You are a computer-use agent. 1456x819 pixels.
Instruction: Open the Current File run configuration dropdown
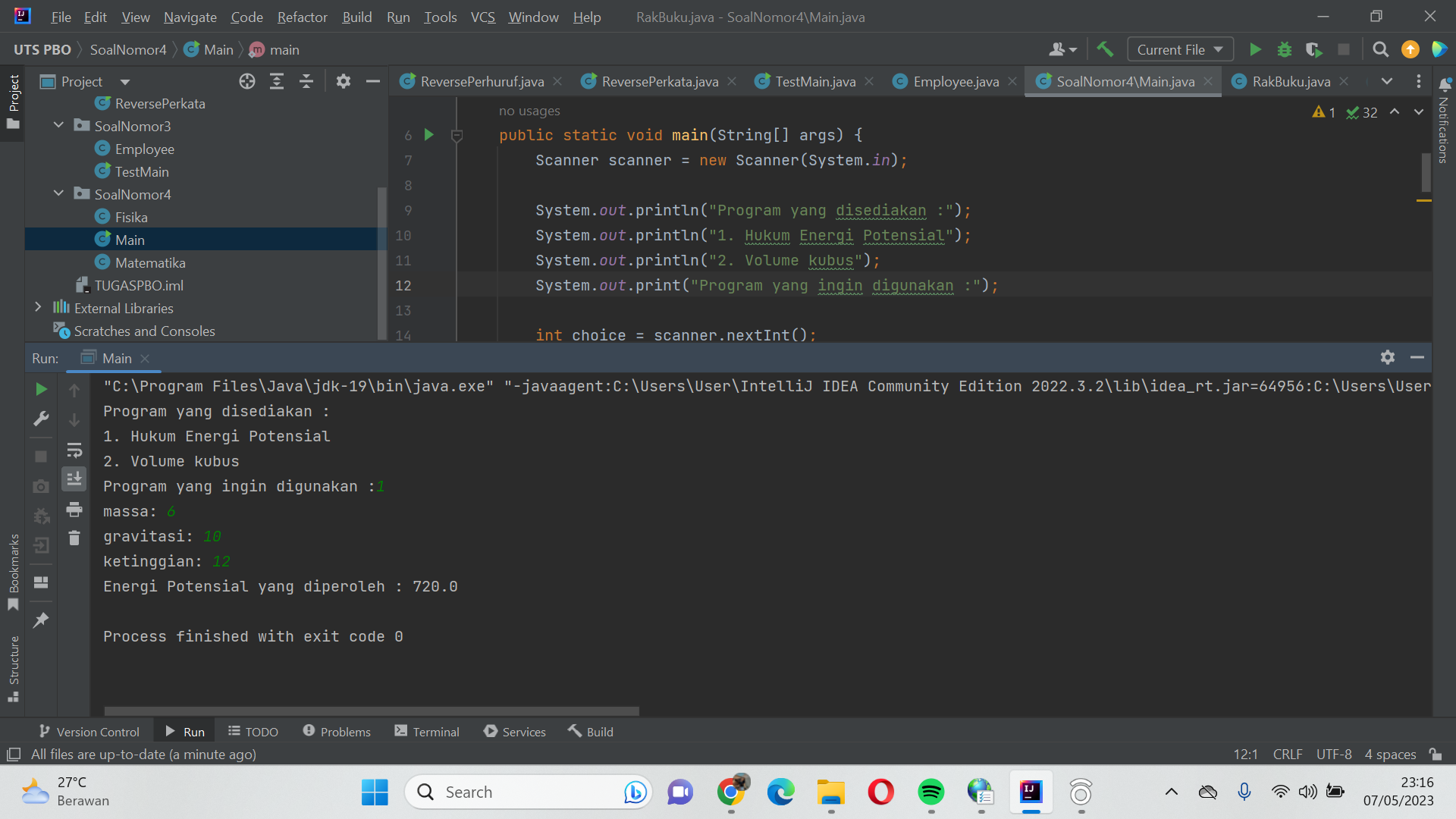coord(1178,49)
